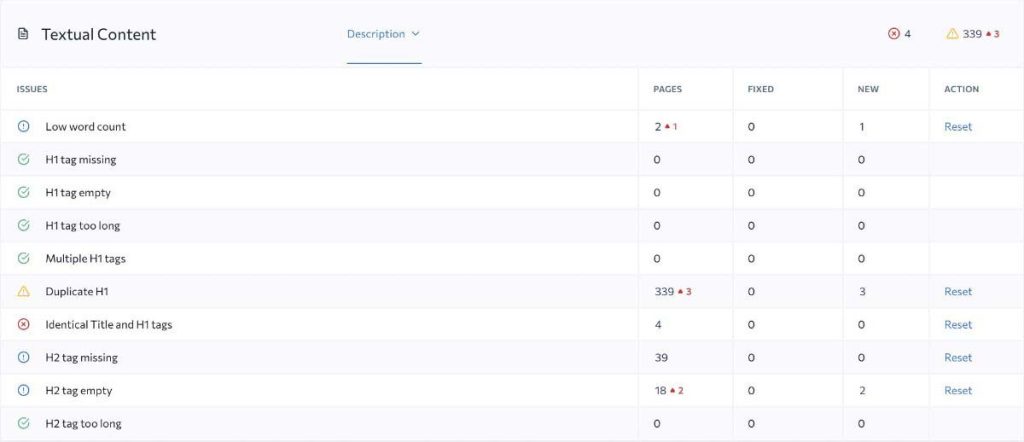The image size is (1024, 442).
Task: Click the info icon beside Low word count
Action: point(24,127)
